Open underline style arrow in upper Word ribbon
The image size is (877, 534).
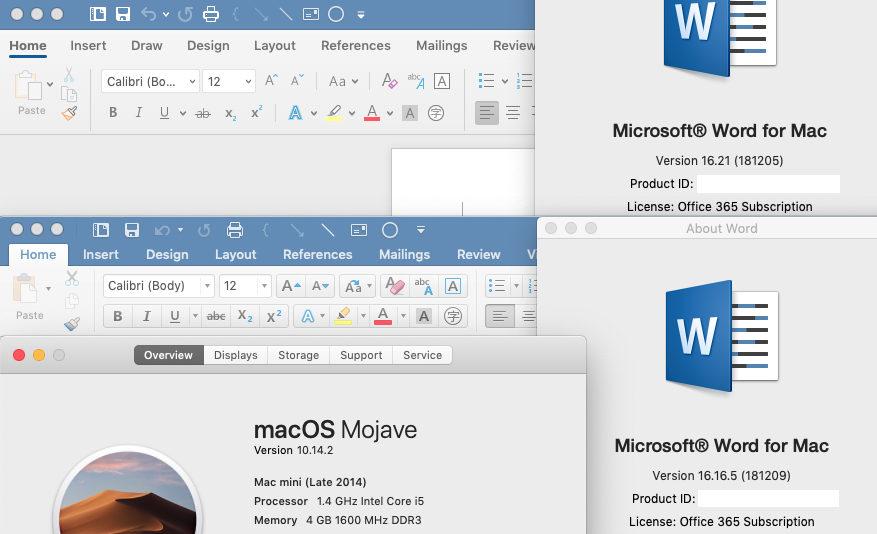tap(182, 114)
